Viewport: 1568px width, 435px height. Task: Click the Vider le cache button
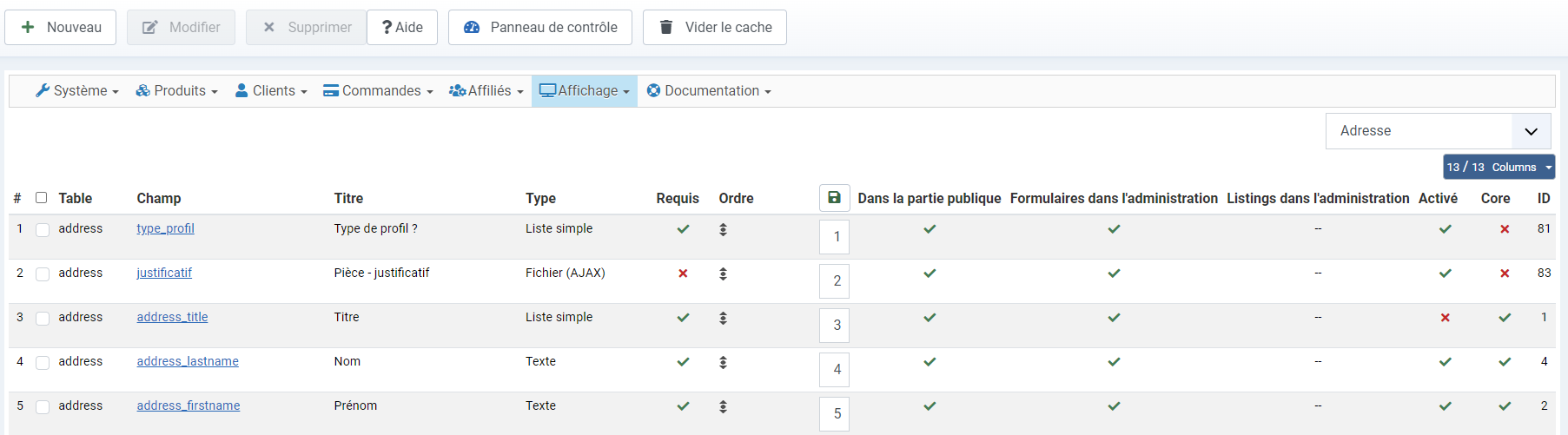pyautogui.click(x=715, y=28)
